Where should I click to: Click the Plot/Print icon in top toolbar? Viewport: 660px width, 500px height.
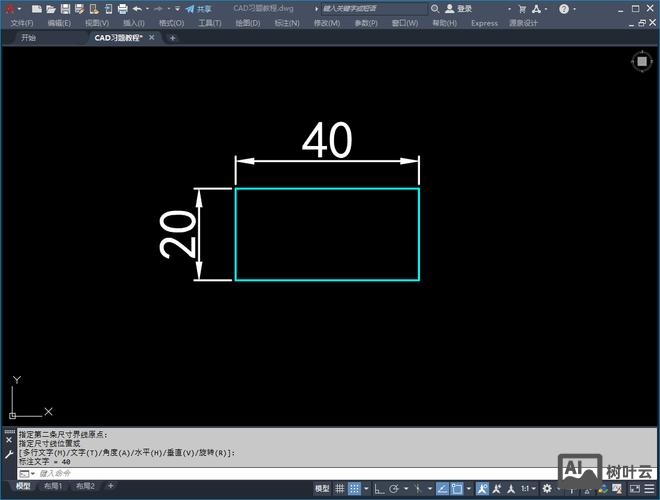pyautogui.click(x=122, y=8)
